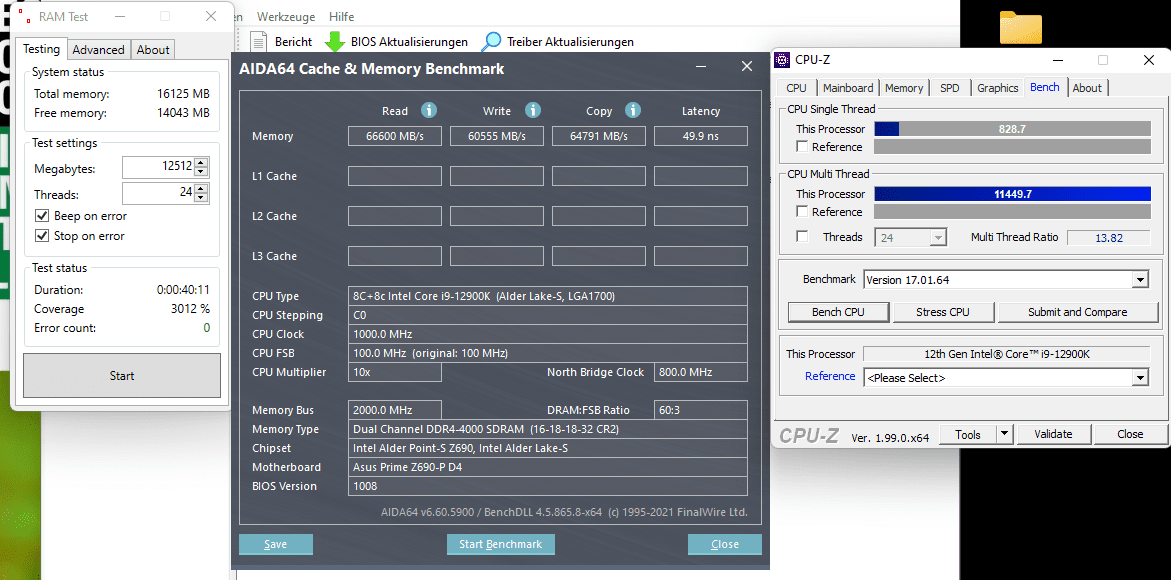
Task: Open the About tab in CPU-Z
Action: pyautogui.click(x=1087, y=88)
